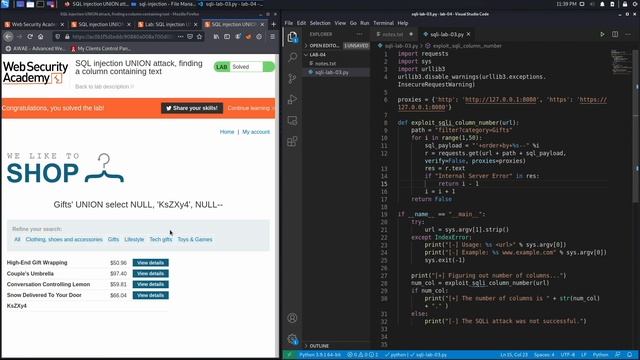Click the FoxyProxy fox extension icon
The height and width of the screenshot is (360, 640).
(248, 36)
